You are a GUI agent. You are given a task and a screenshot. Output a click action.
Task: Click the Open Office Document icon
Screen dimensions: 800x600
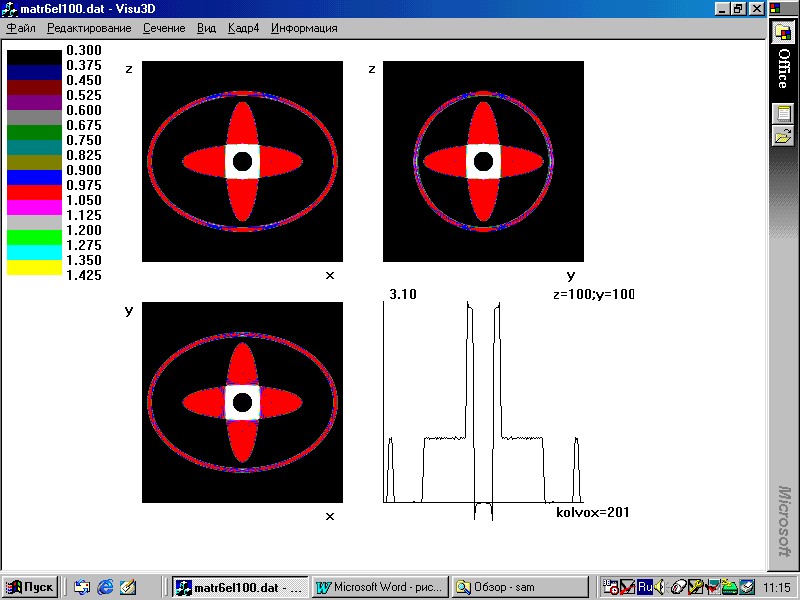pos(783,137)
